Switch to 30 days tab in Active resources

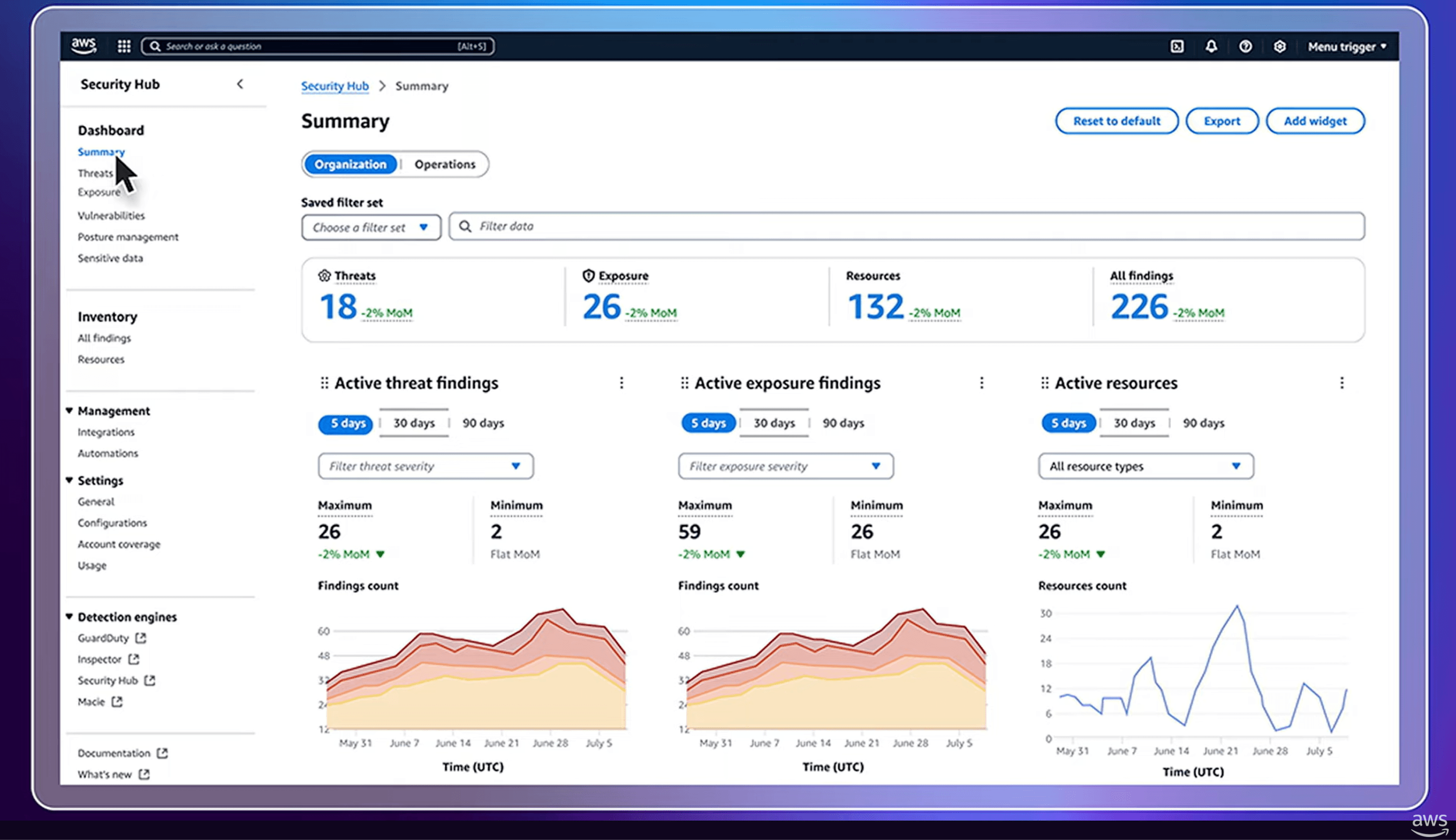1134,423
